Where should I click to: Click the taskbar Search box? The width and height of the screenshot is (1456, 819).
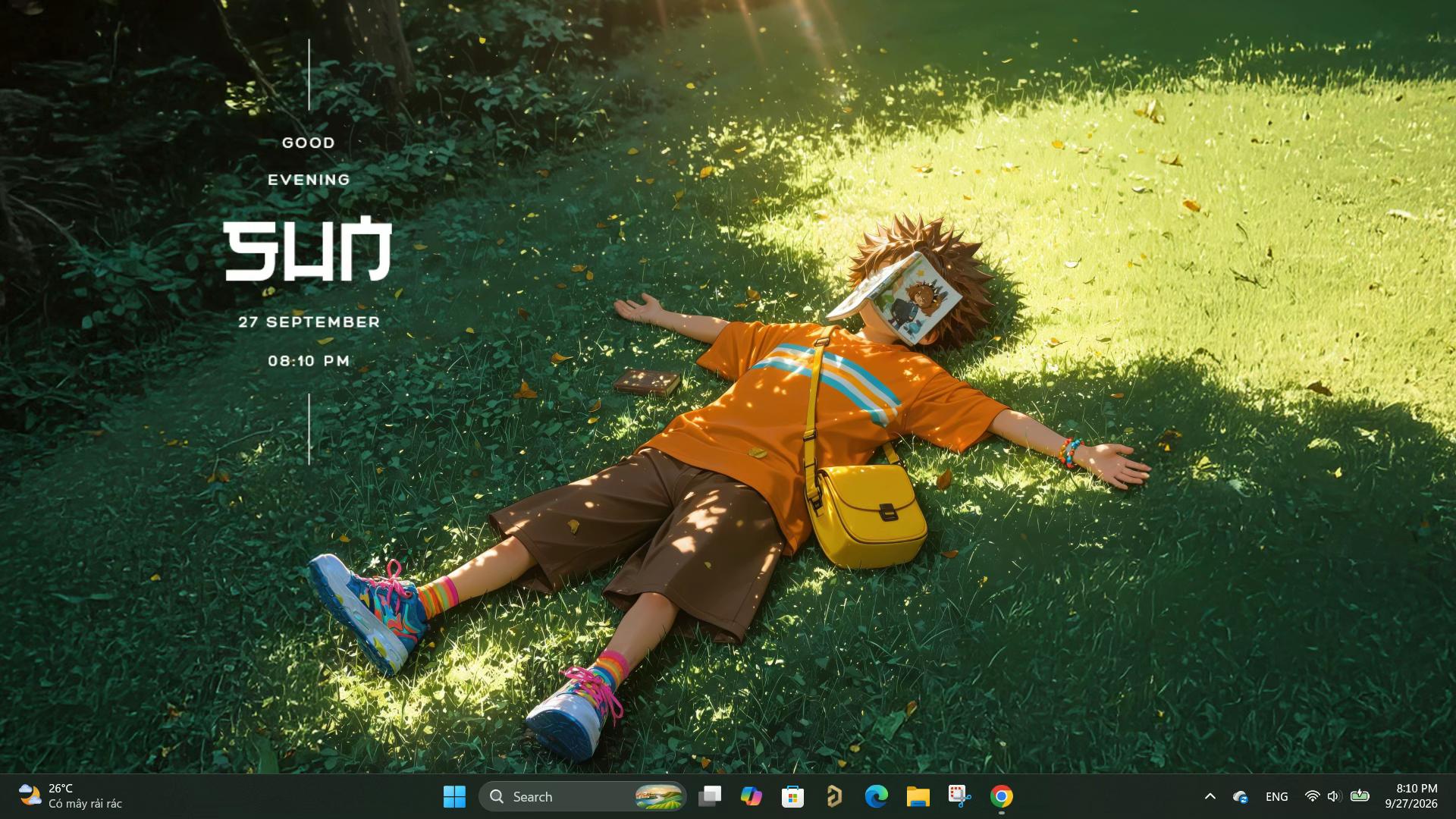[x=582, y=796]
